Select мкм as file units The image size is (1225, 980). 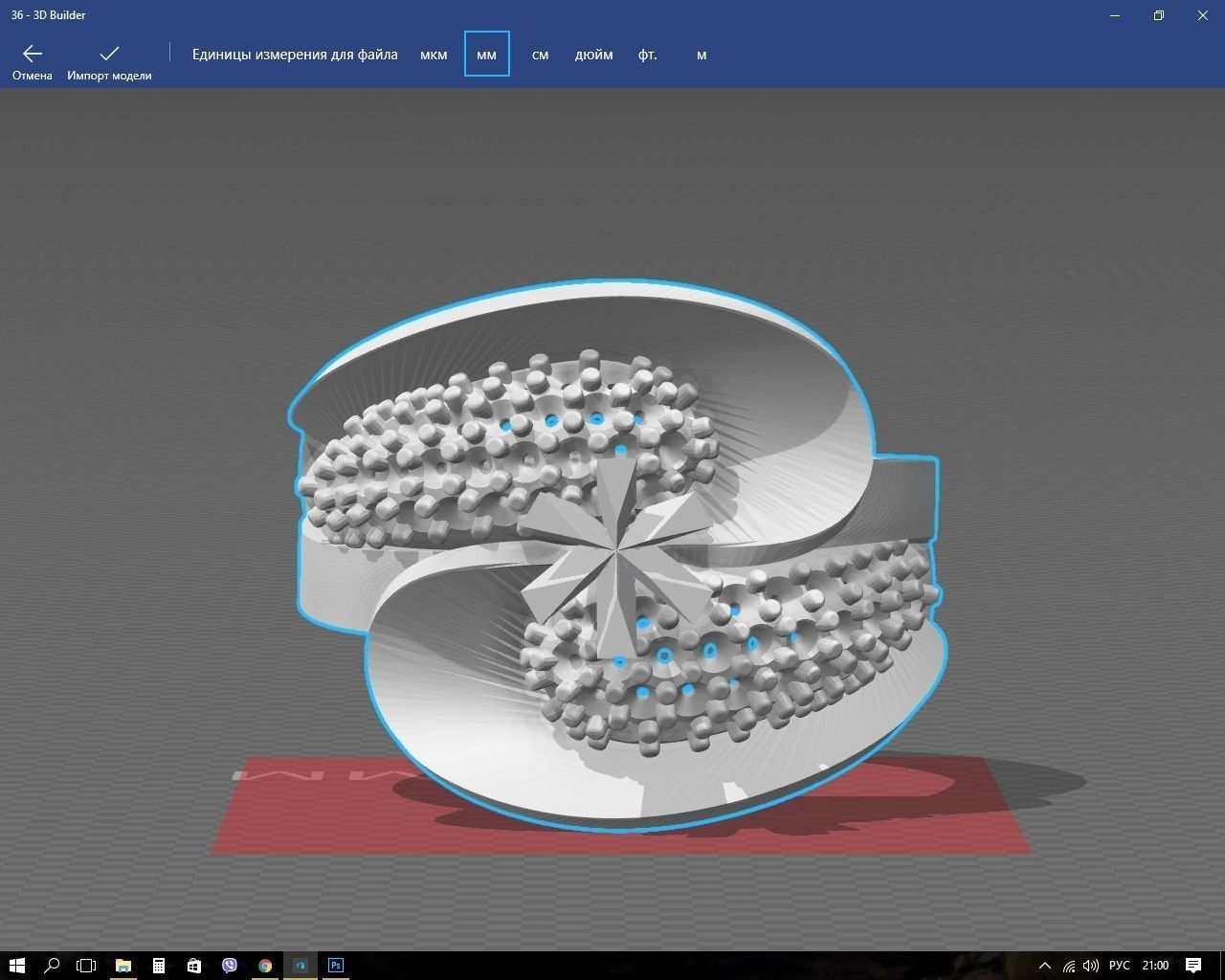(x=434, y=55)
